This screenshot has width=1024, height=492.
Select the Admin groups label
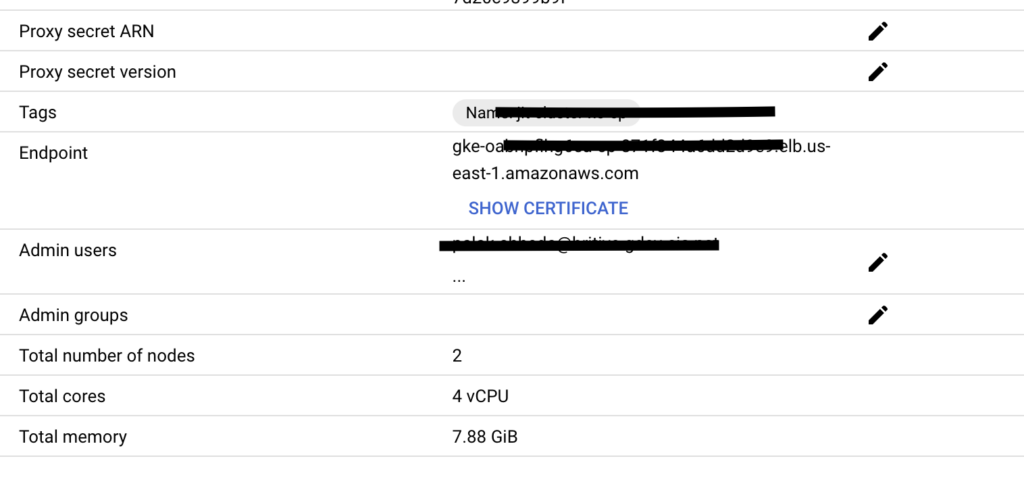(73, 315)
